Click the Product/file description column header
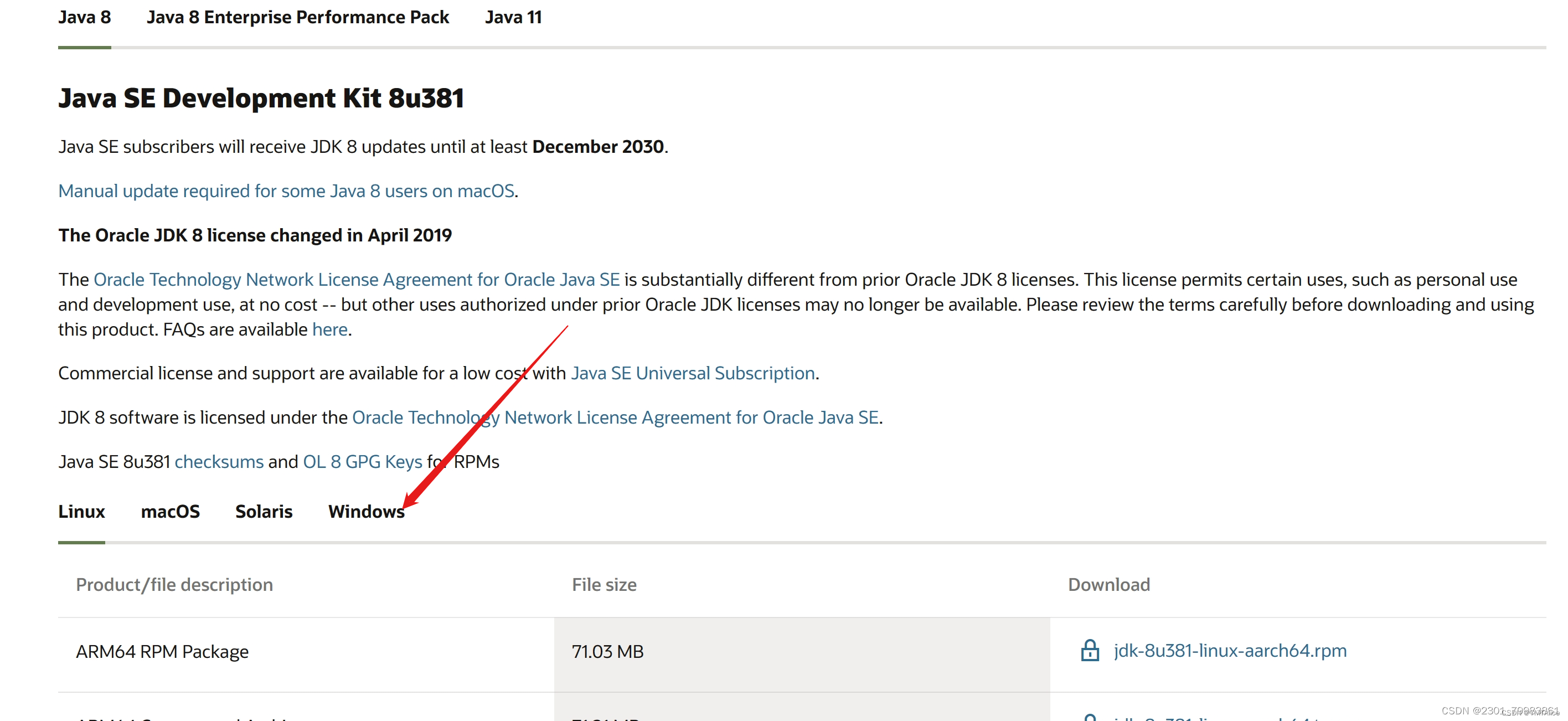 coord(174,585)
